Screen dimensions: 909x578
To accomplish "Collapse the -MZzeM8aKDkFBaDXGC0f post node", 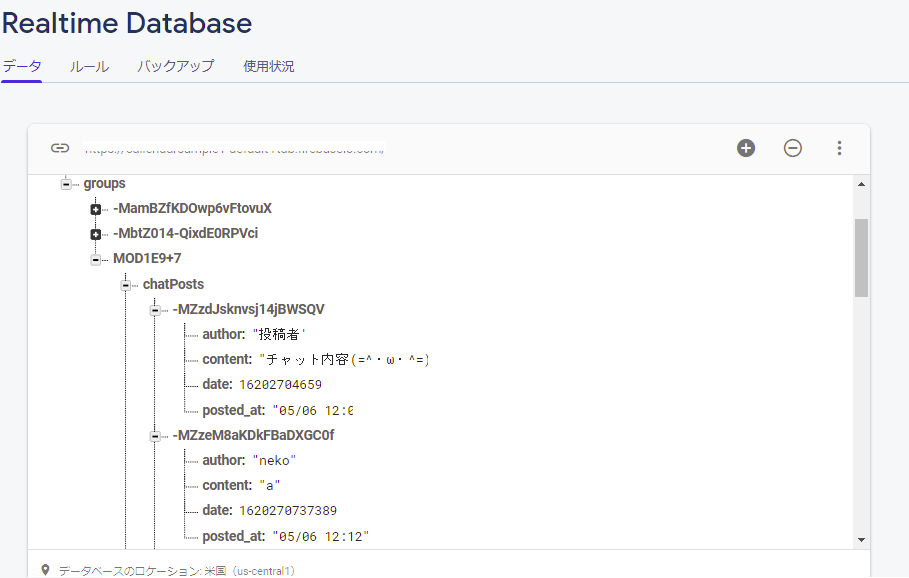I will pyautogui.click(x=155, y=436).
